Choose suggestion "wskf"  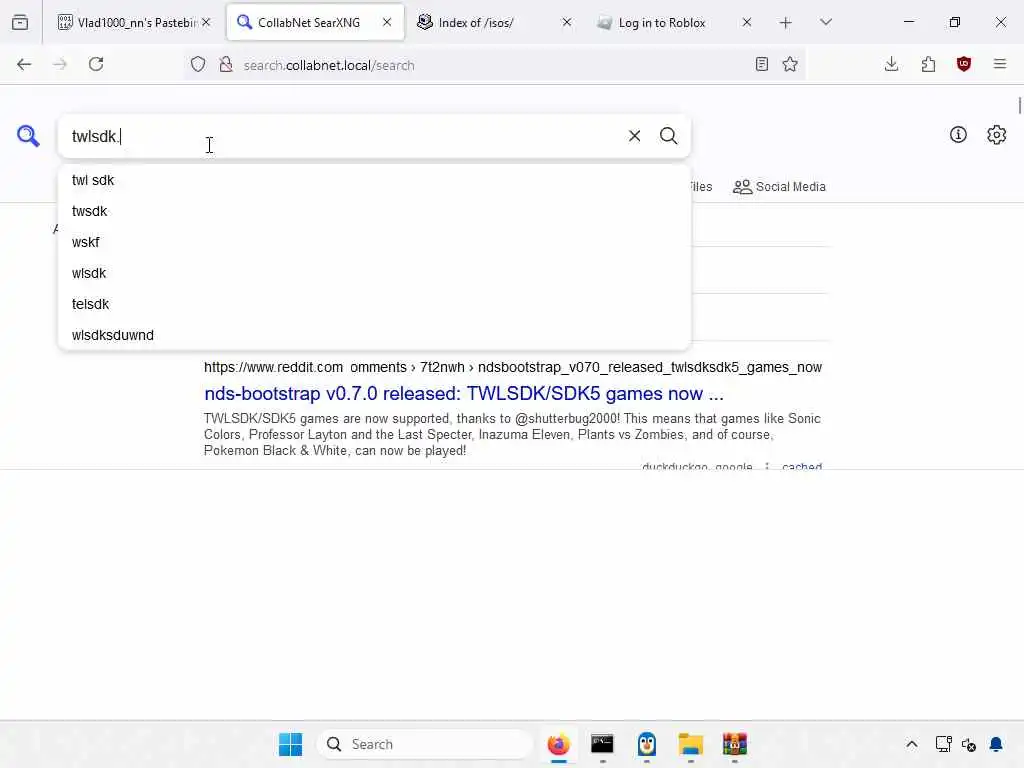(x=374, y=242)
